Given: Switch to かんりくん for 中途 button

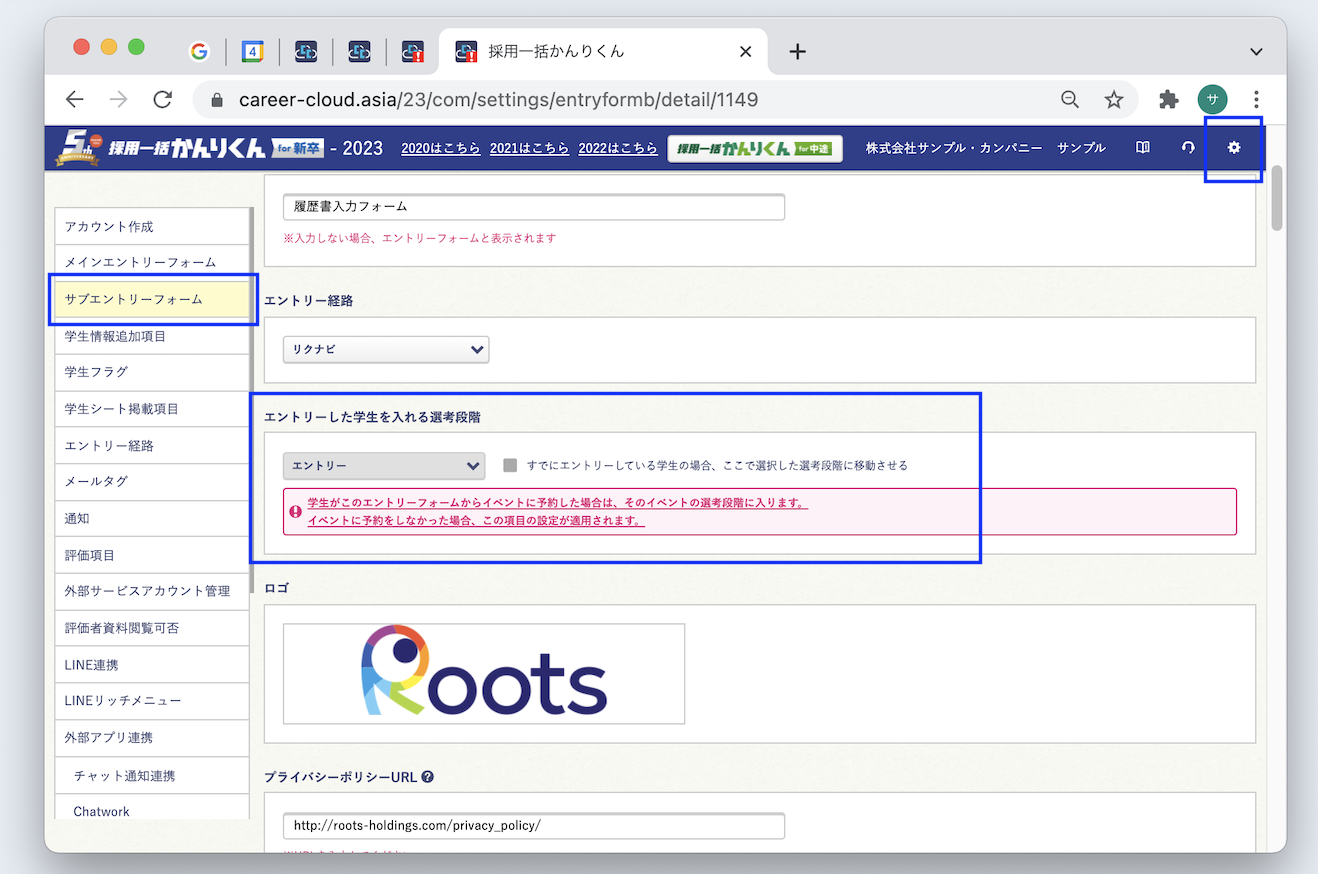Looking at the screenshot, I should [x=755, y=149].
